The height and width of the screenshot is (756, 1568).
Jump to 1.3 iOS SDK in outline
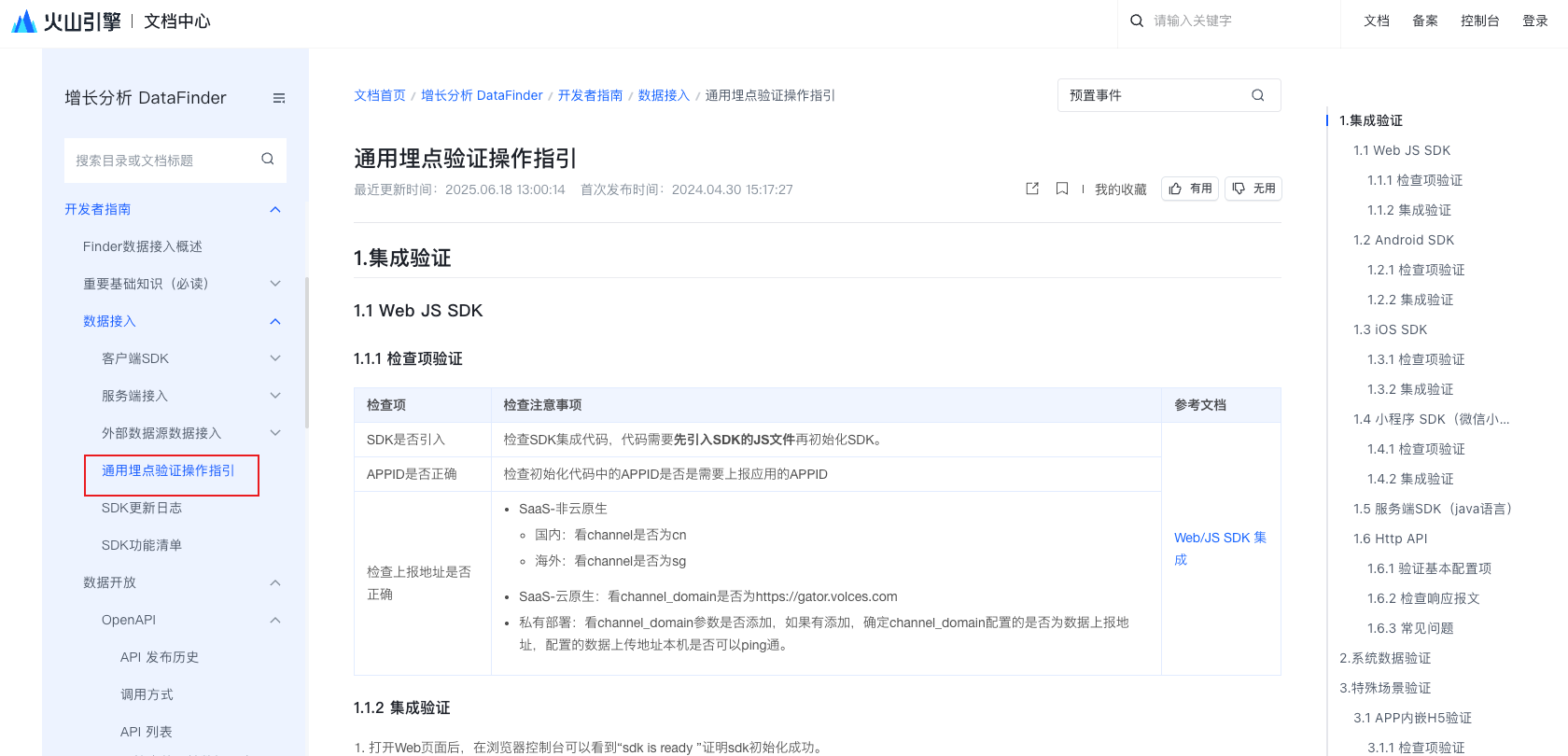[1391, 329]
